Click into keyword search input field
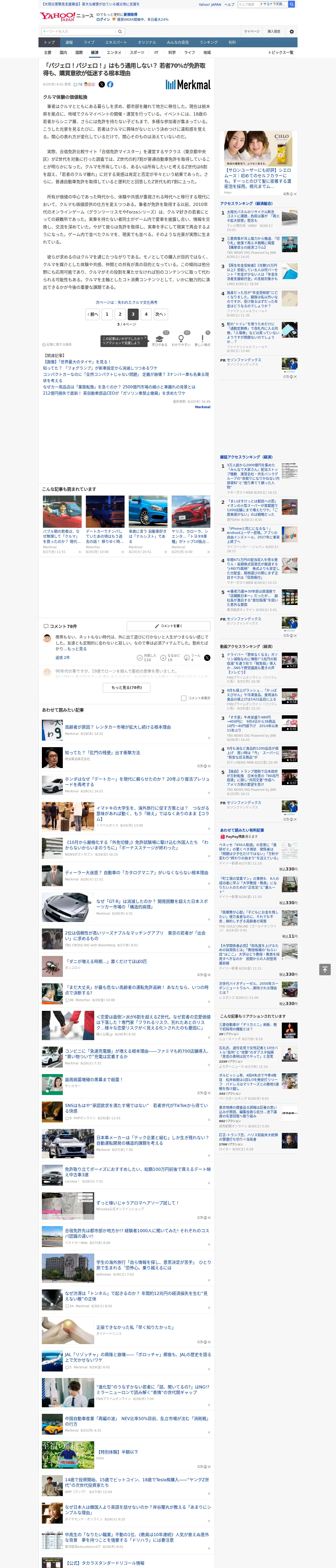The image size is (336, 1568). [79, 31]
